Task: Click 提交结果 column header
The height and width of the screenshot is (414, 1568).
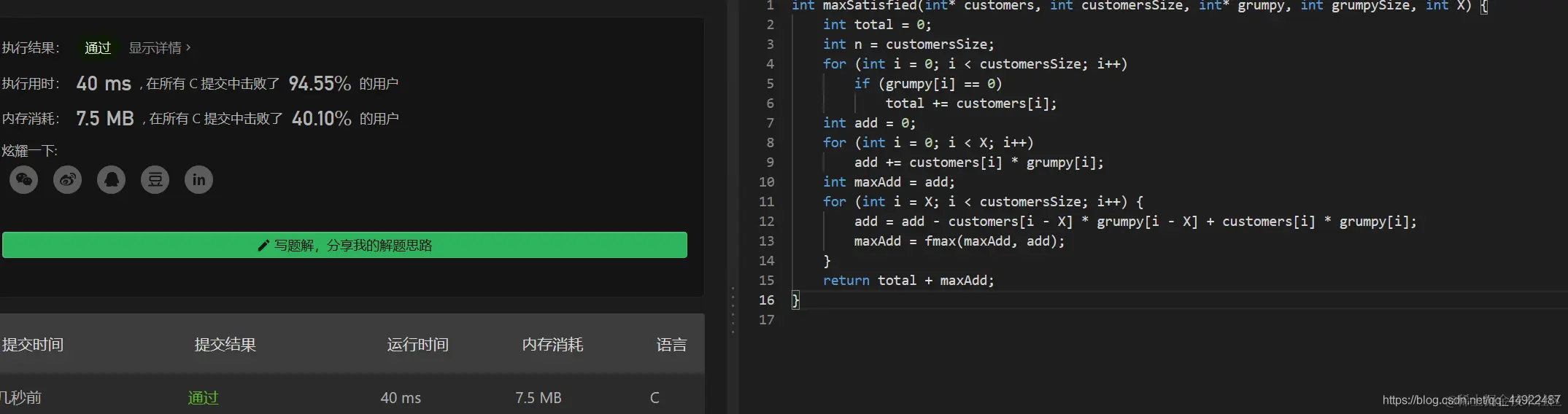Action: click(225, 345)
